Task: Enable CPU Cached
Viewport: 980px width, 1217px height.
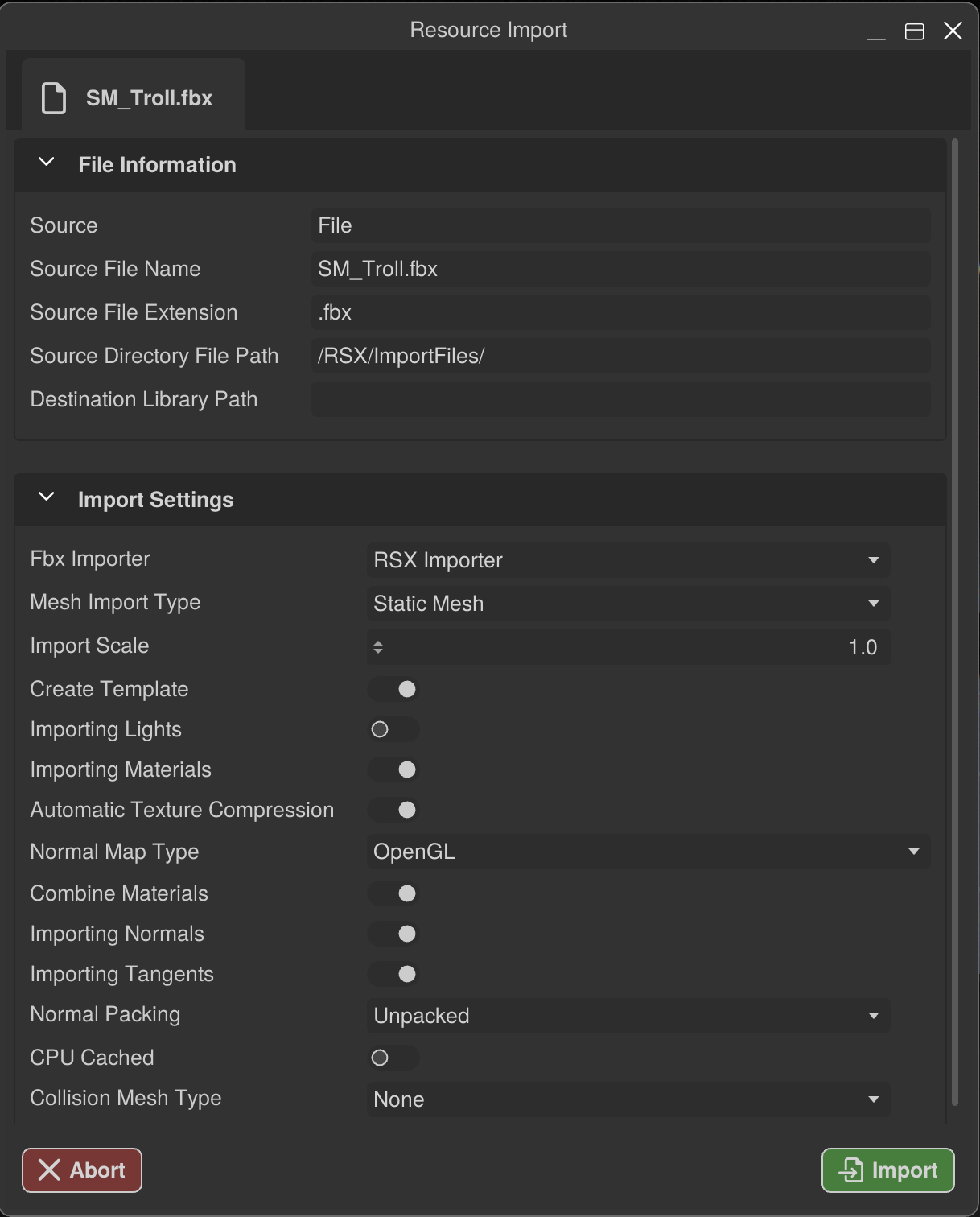Action: pos(393,1058)
